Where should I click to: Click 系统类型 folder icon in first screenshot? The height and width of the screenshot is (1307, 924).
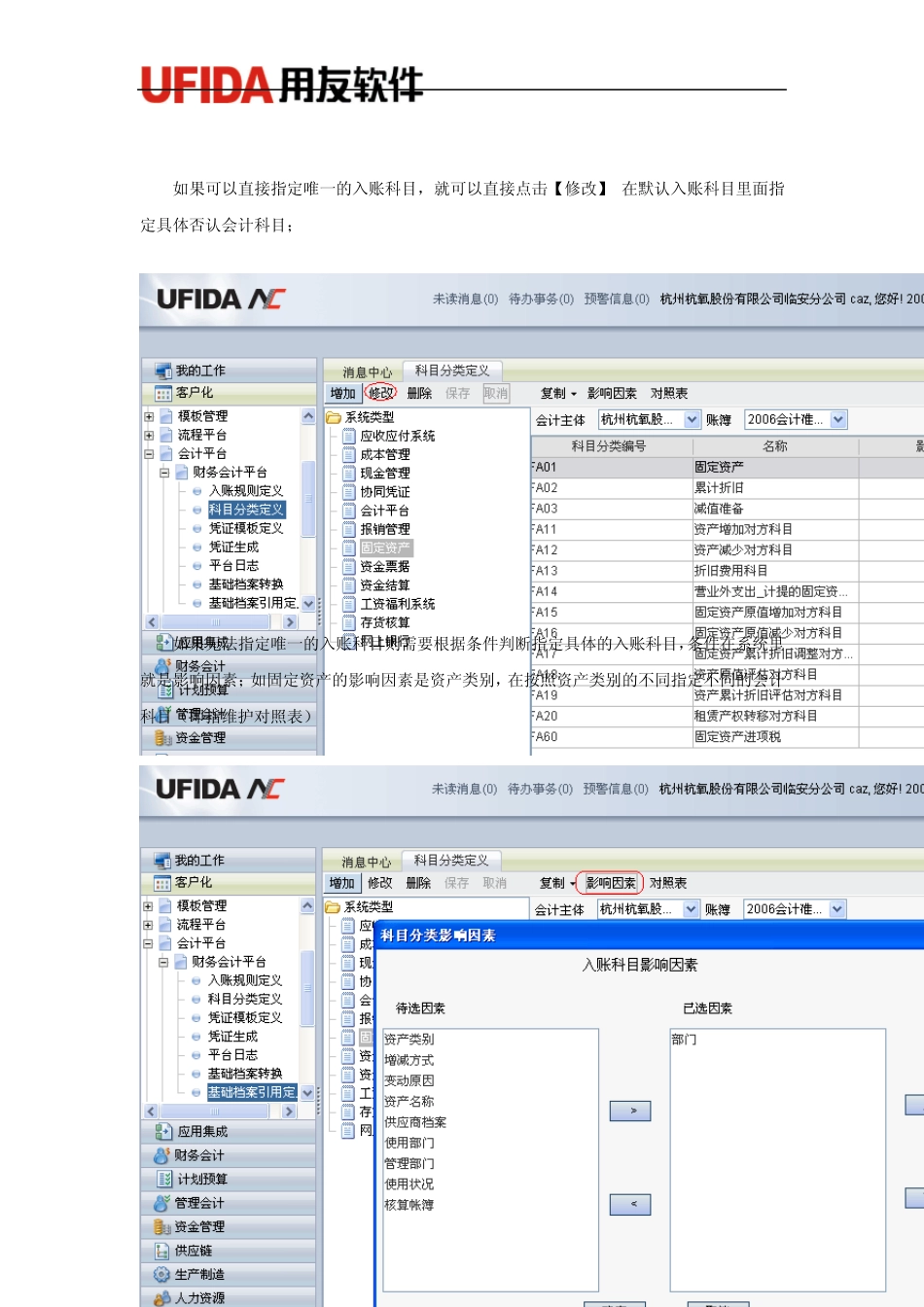point(334,417)
